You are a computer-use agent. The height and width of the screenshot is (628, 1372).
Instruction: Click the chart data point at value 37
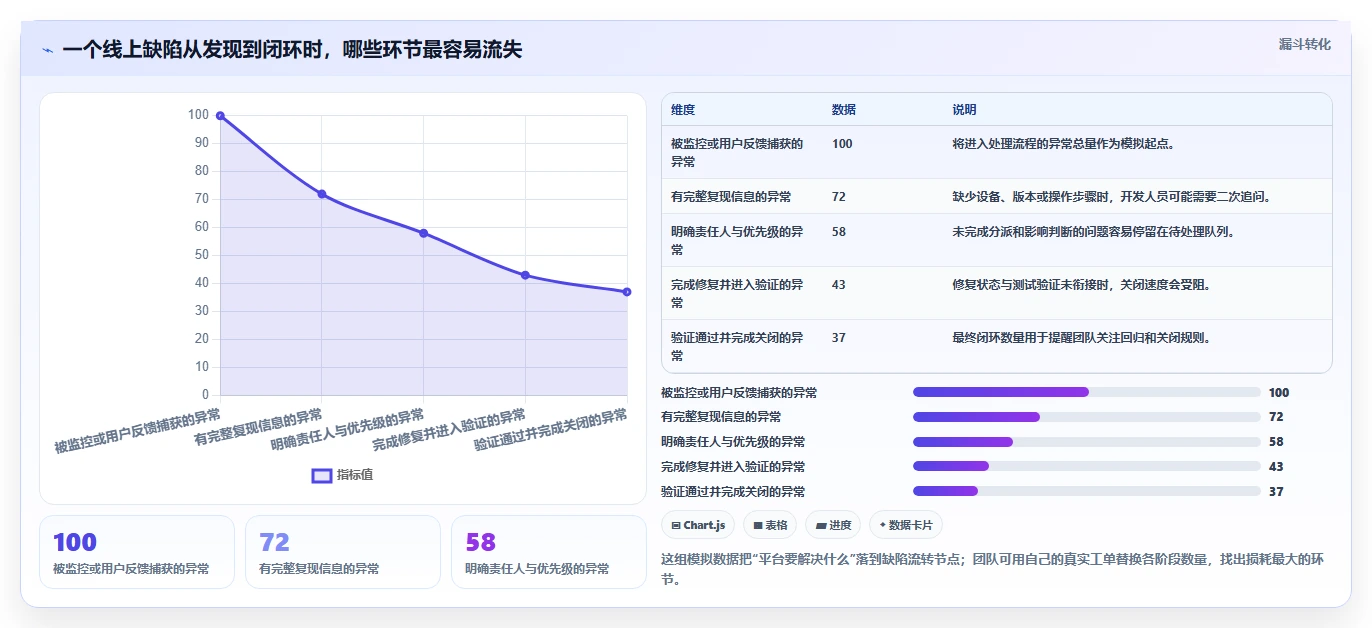(627, 292)
